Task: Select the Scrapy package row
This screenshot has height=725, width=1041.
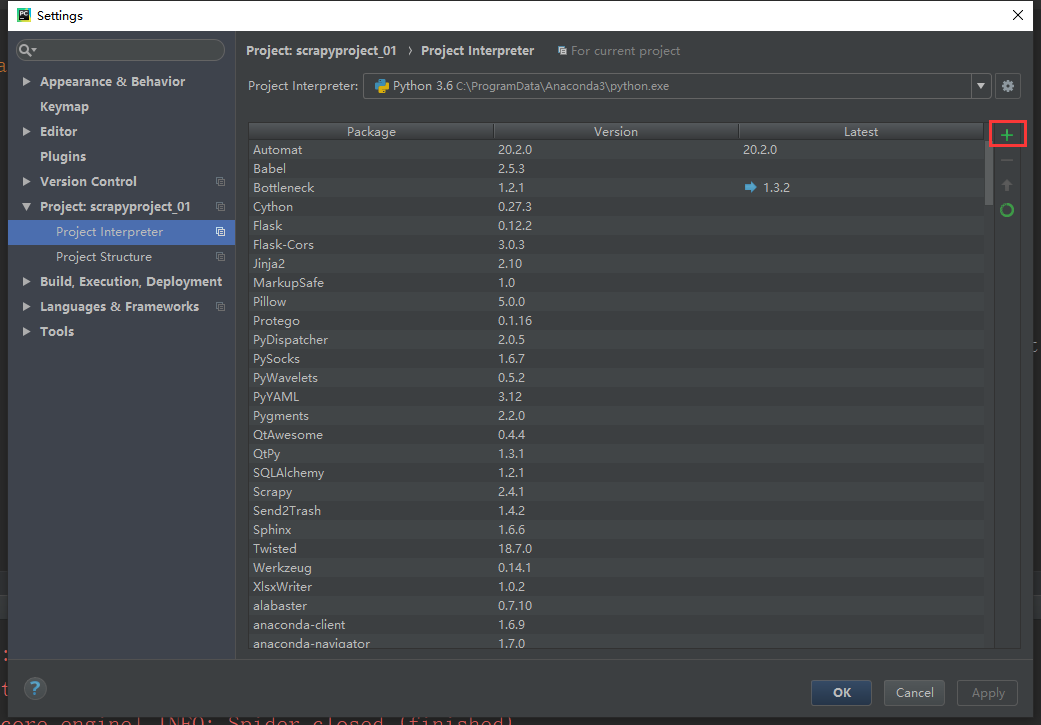Action: tap(616, 492)
